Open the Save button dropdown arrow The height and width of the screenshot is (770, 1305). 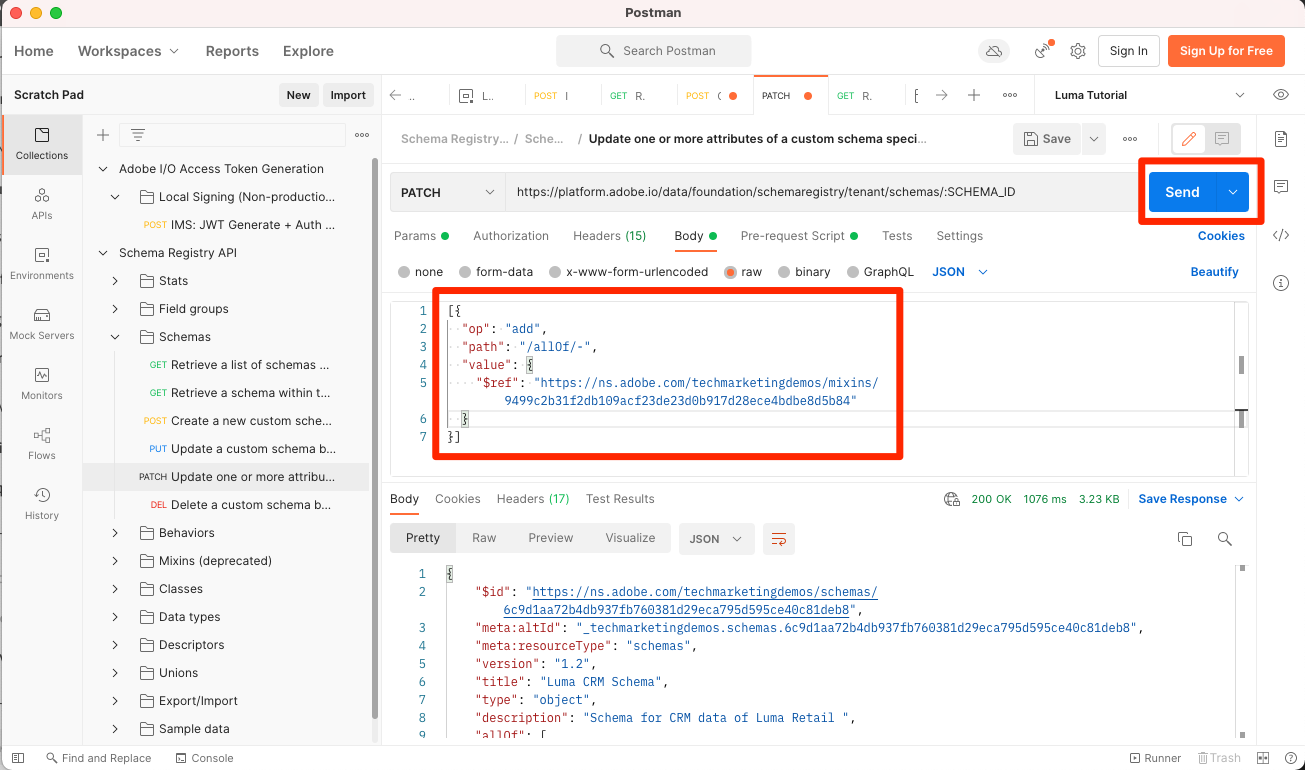point(1093,139)
